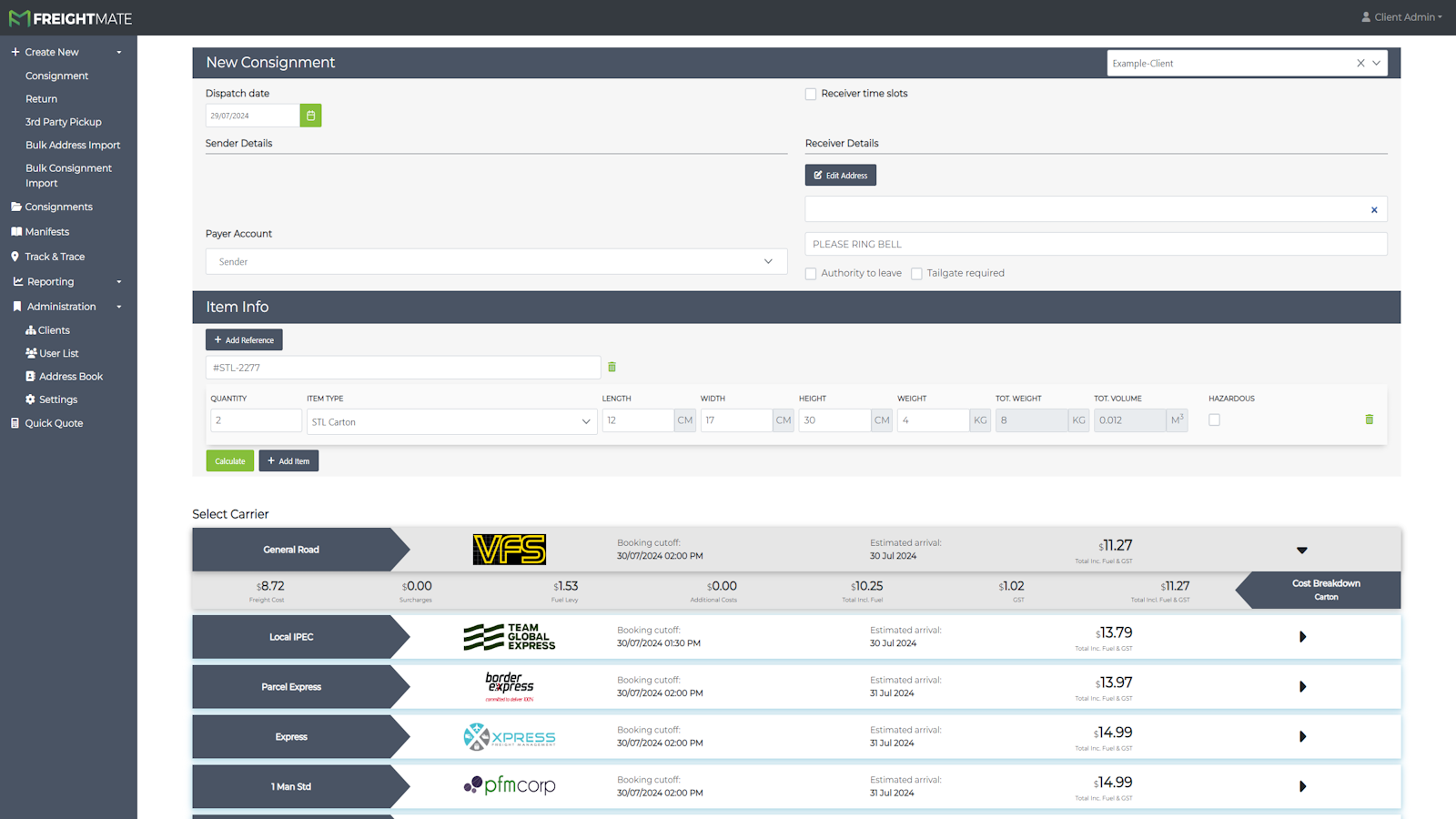Click the Calculate button
The image size is (1456, 819).
pos(229,460)
